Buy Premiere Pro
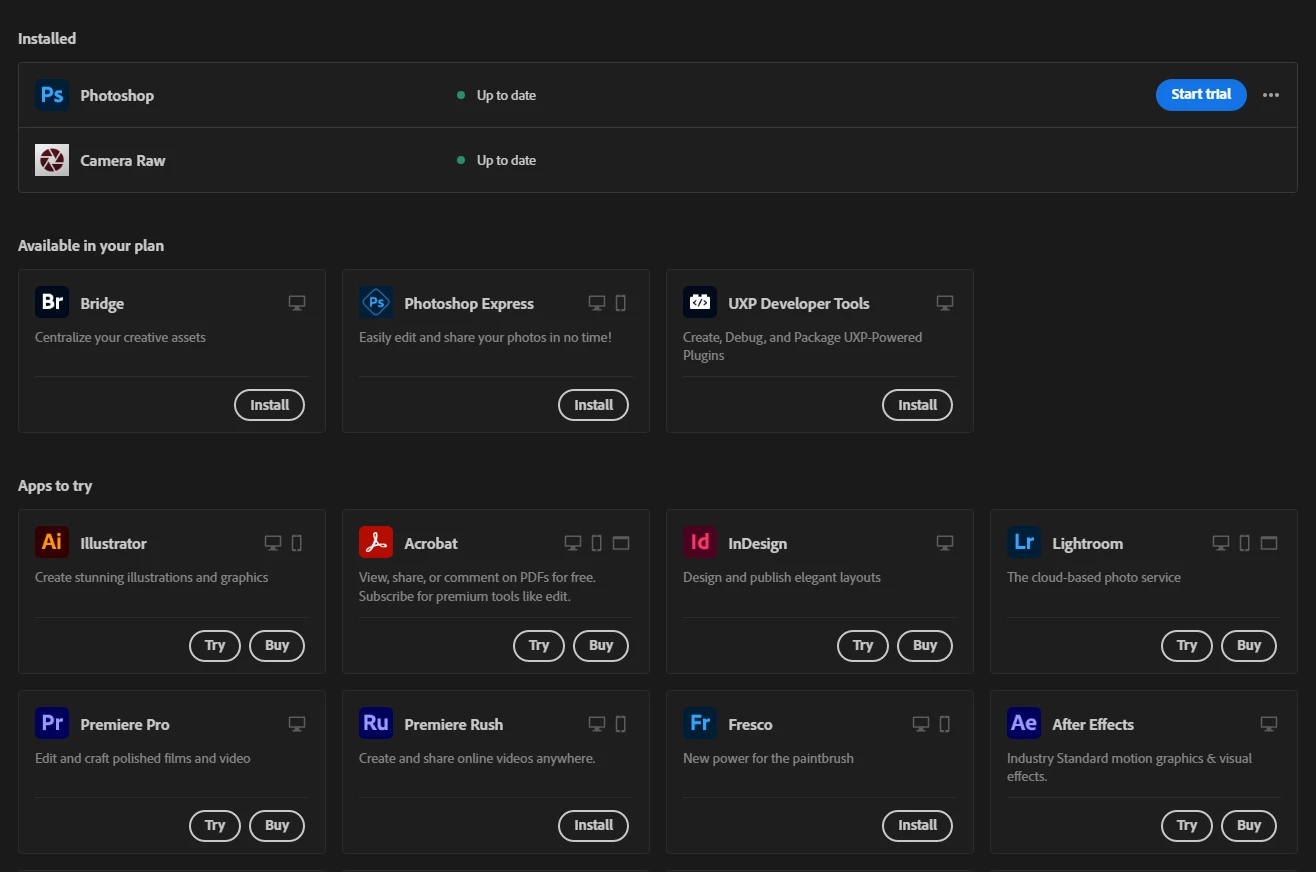This screenshot has height=872, width=1316. click(277, 825)
